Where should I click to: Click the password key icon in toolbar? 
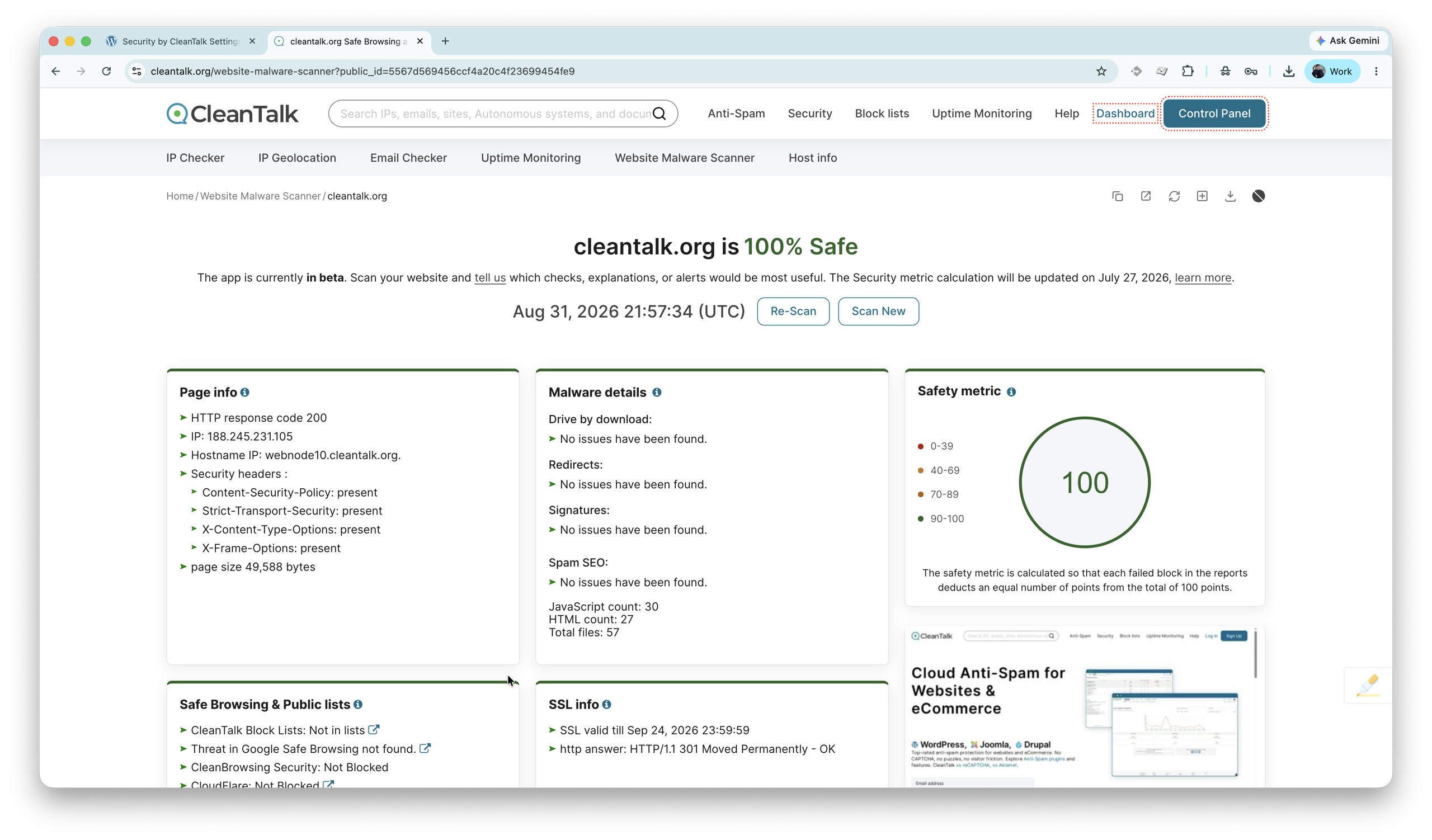pos(1250,72)
